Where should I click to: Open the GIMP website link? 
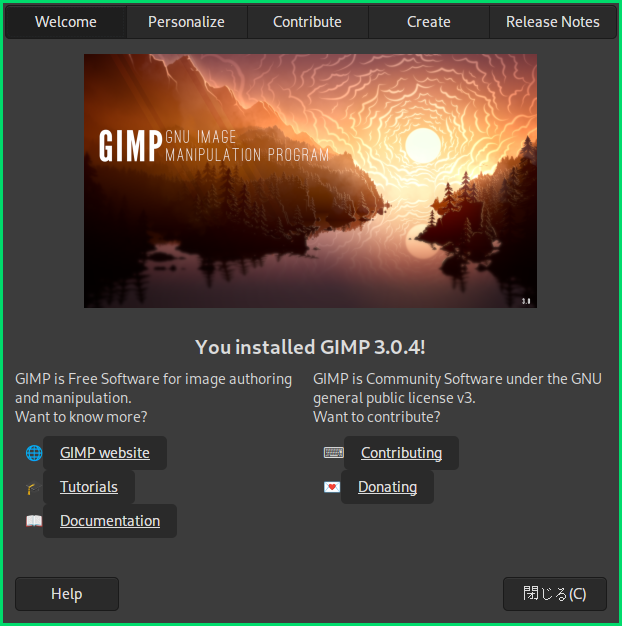(x=105, y=453)
